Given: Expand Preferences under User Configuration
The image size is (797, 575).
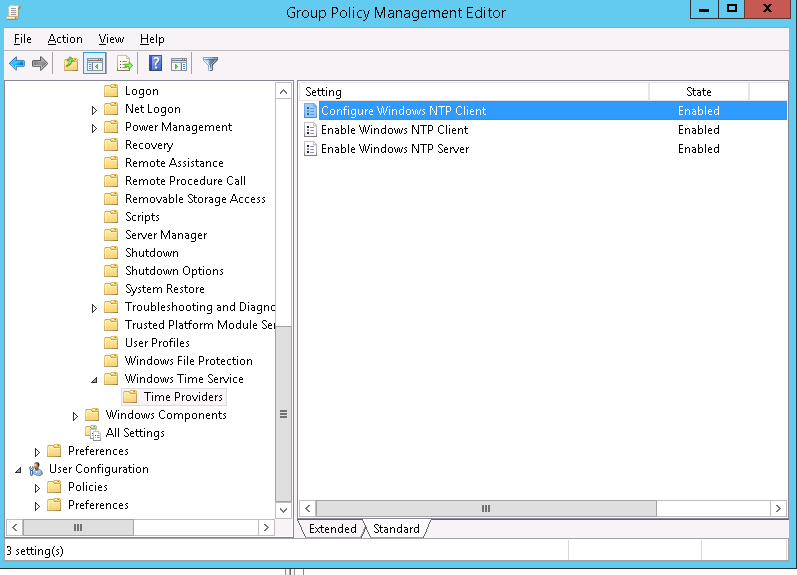Looking at the screenshot, I should [37, 506].
